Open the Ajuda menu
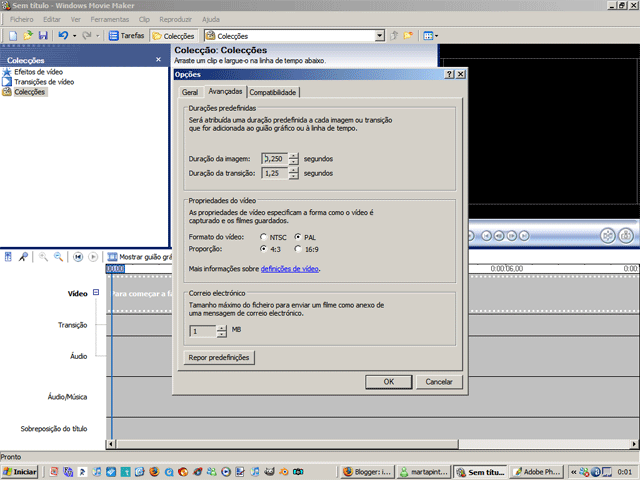The image size is (640, 480). [211, 19]
